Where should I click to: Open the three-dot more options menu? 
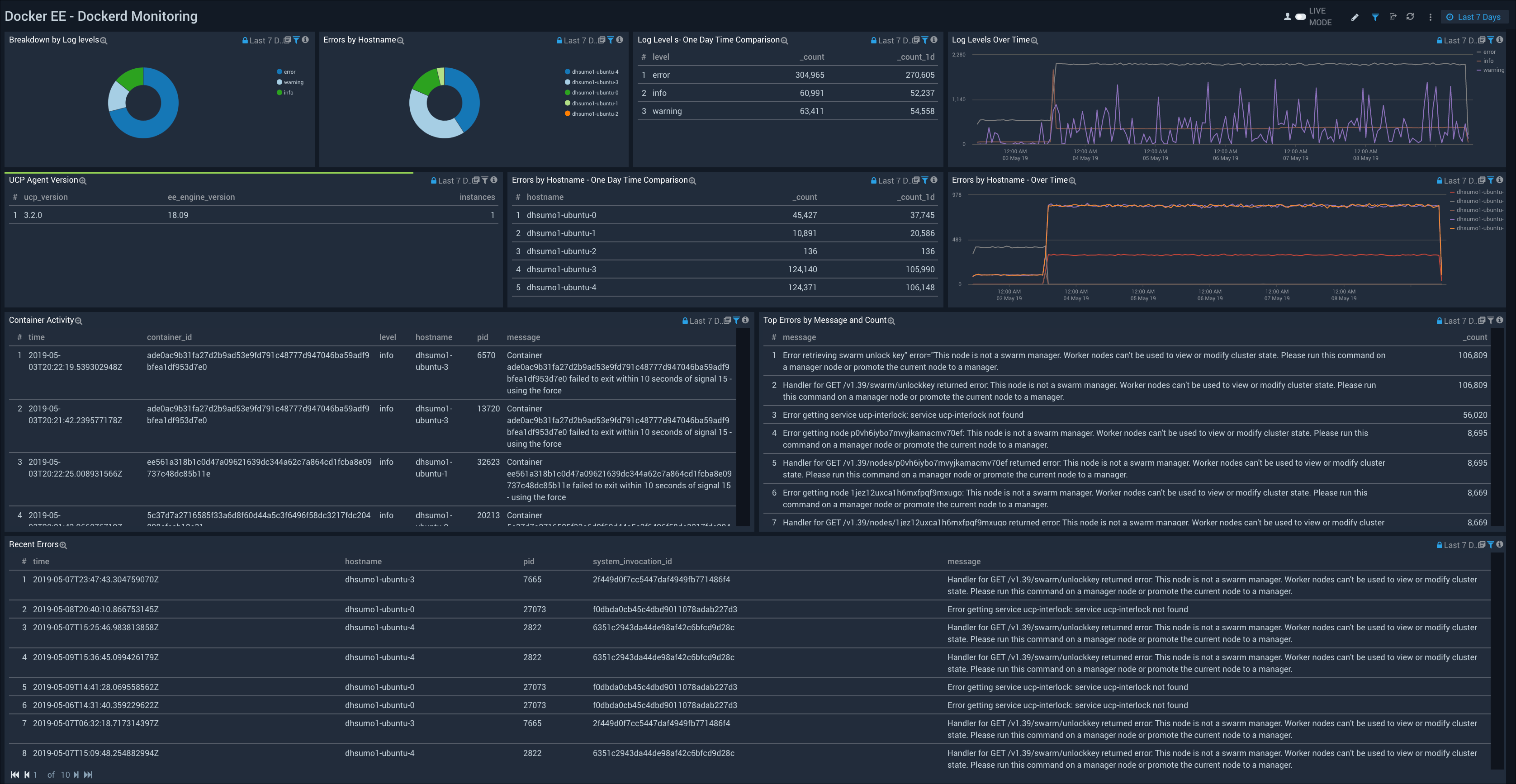1430,17
